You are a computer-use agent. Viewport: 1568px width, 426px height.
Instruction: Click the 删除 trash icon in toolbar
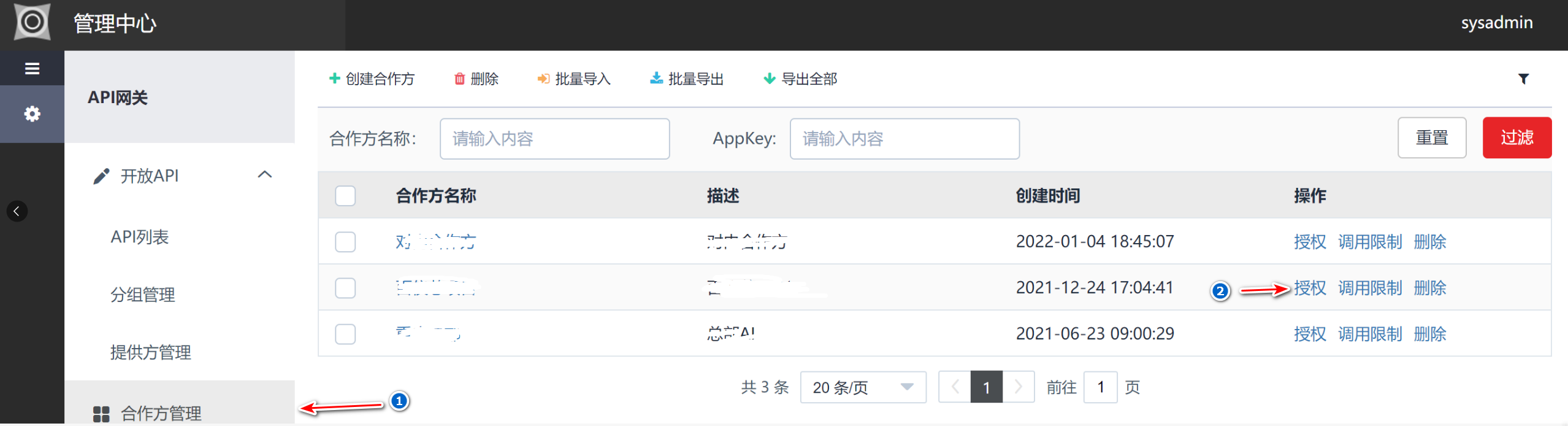pyautogui.click(x=459, y=79)
